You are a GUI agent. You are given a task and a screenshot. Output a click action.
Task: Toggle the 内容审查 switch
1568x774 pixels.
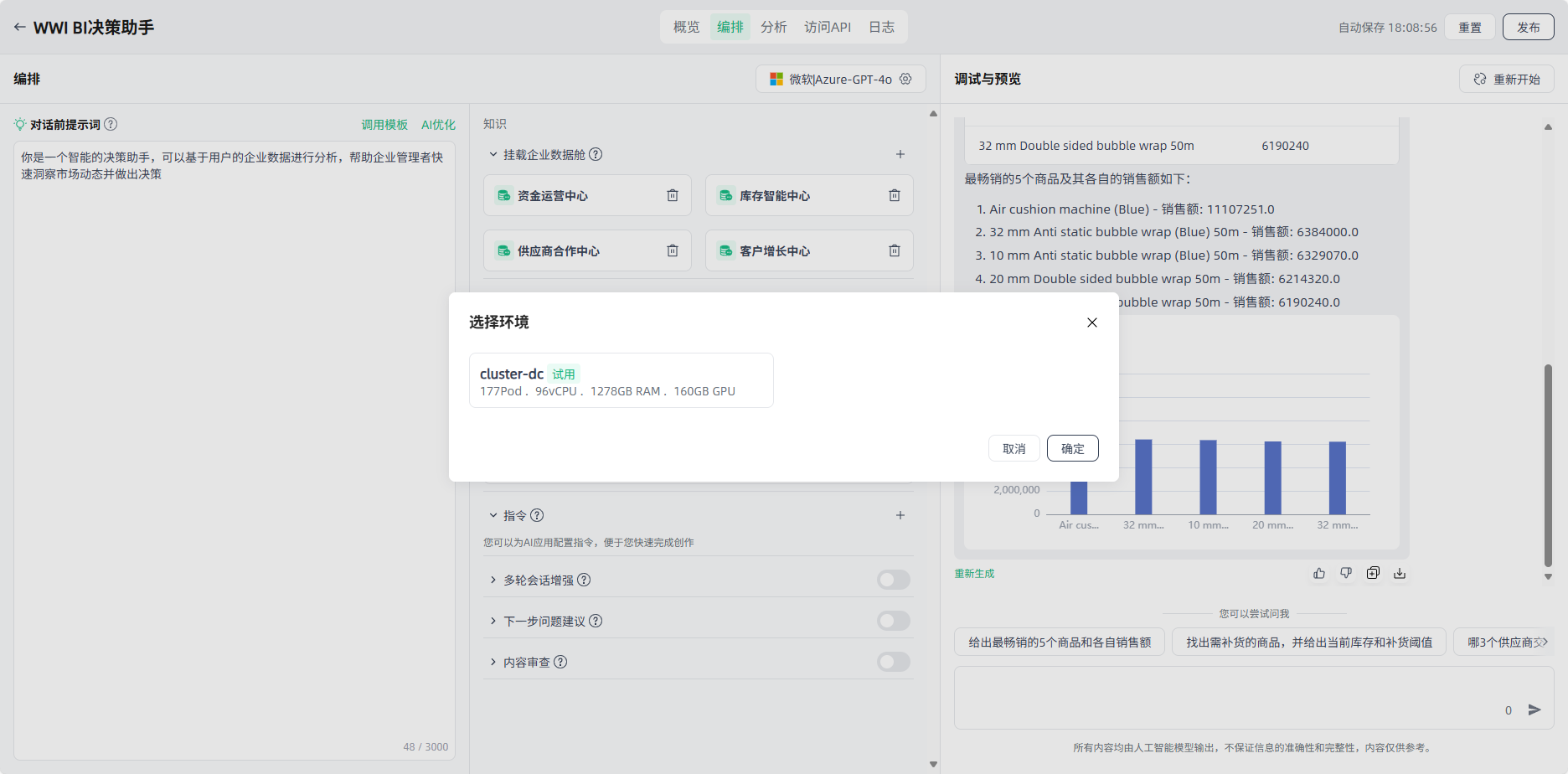tap(894, 662)
